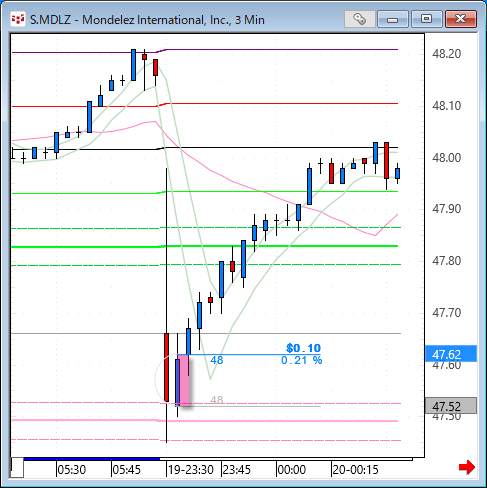Click the 48.10 price axis label
The image size is (487, 488).
(x=446, y=106)
